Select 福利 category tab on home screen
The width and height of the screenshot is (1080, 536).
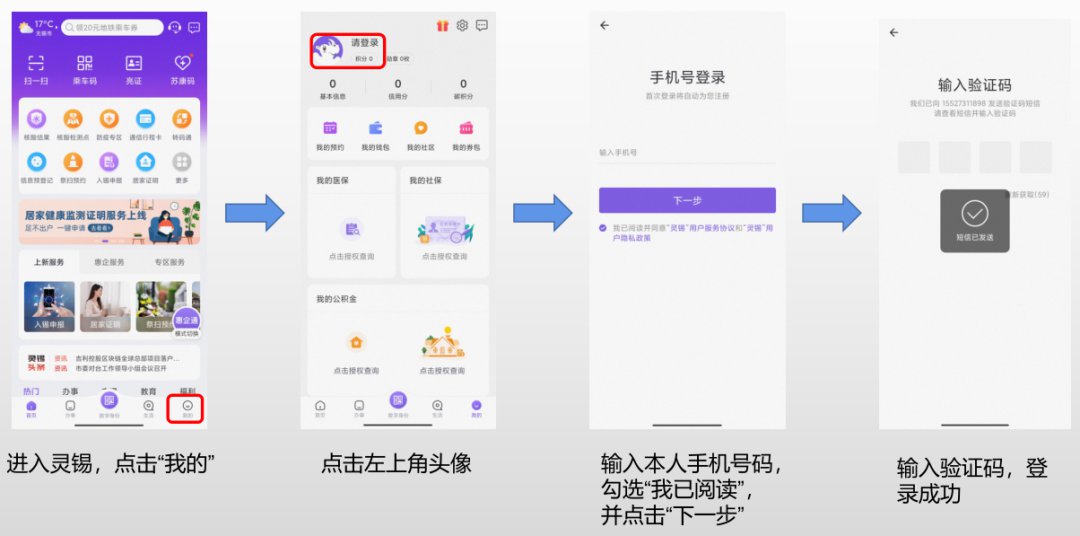(187, 391)
